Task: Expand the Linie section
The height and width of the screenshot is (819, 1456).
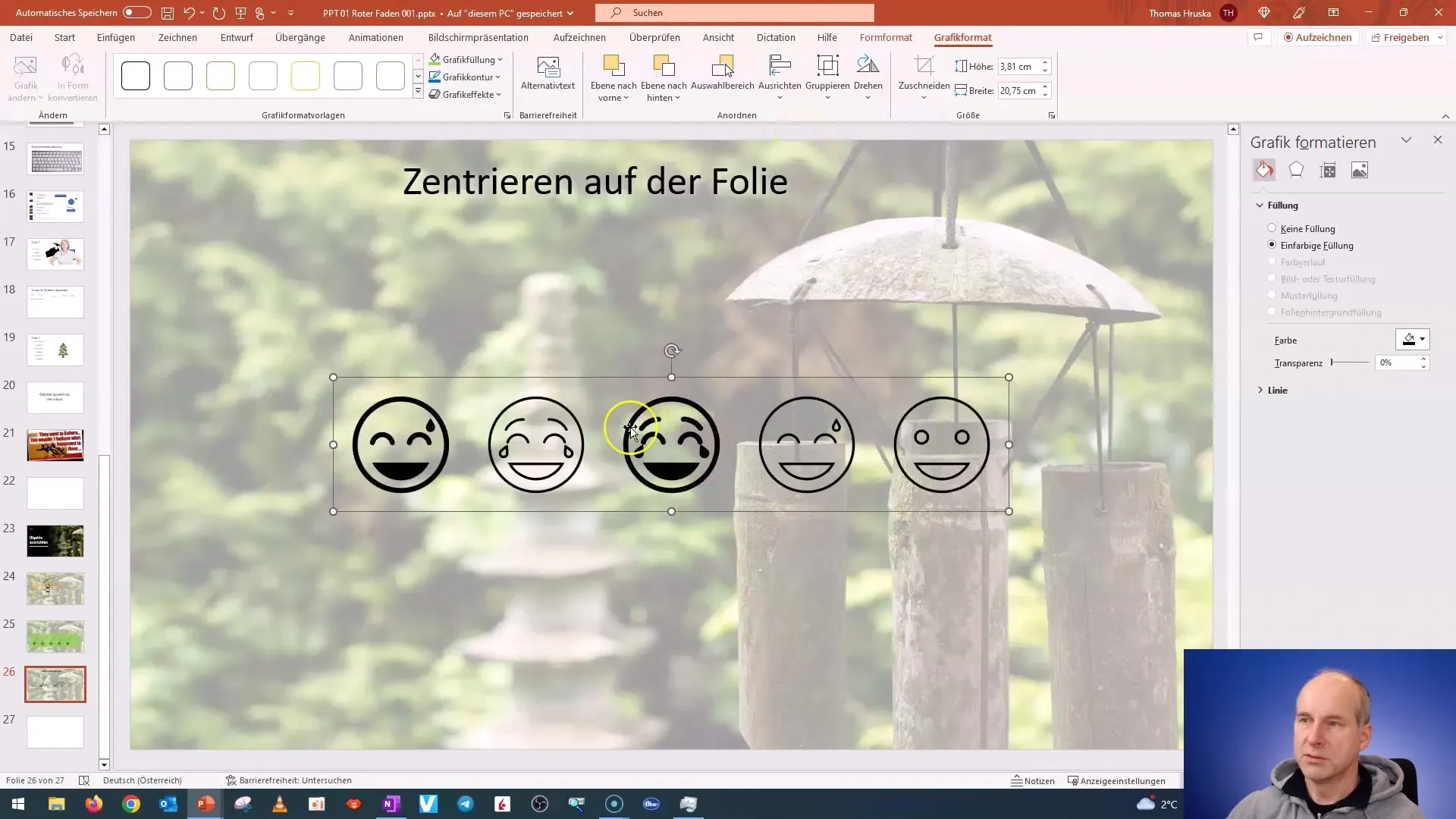Action: click(1278, 390)
